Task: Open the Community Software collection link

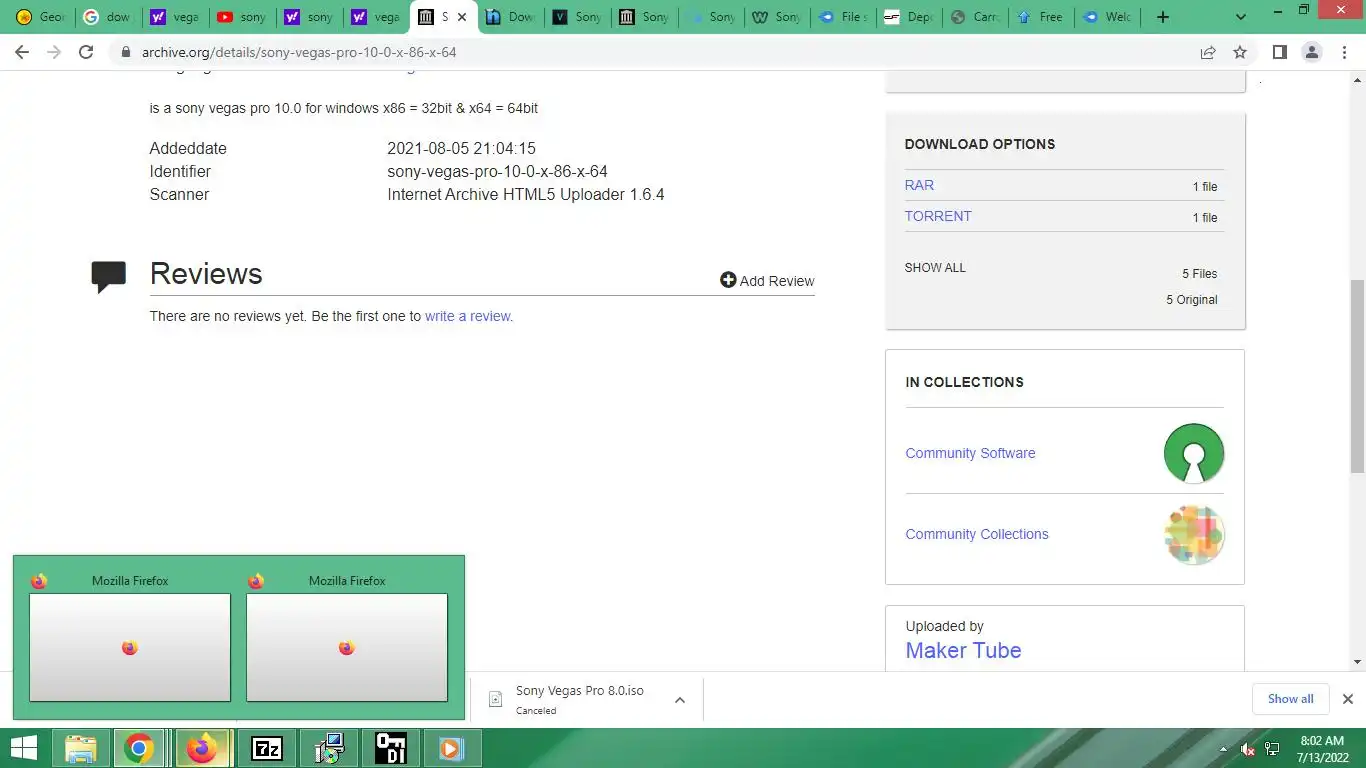Action: coord(970,453)
